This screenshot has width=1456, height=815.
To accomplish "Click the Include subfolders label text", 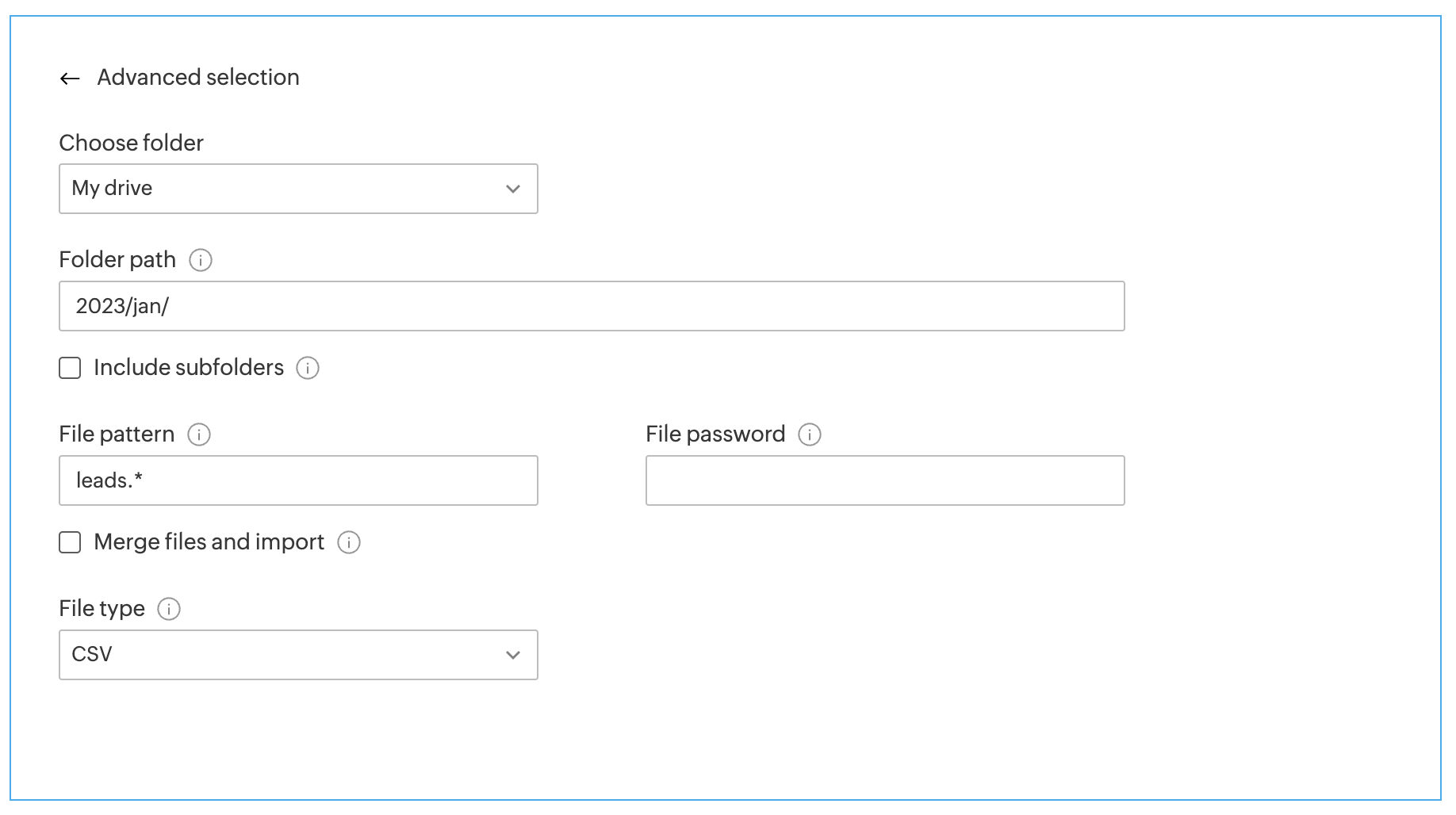I will coord(189,368).
